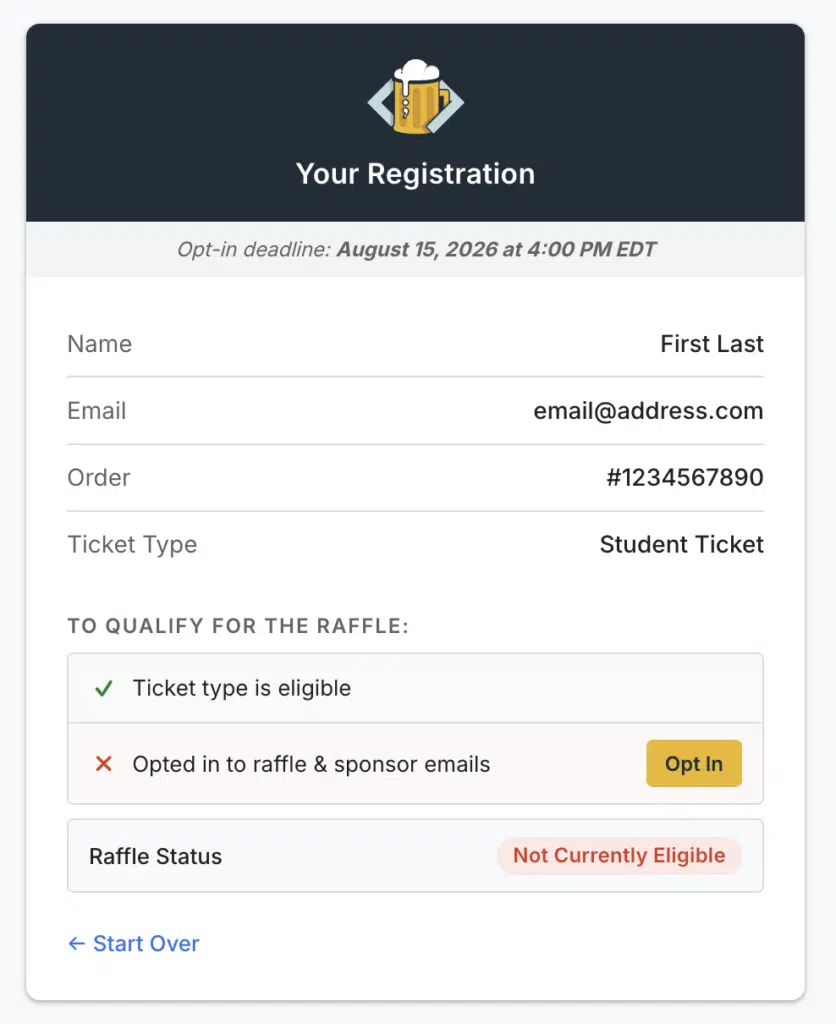The width and height of the screenshot is (836, 1024).
Task: Click the Ticket Type field label
Action: [x=132, y=545]
